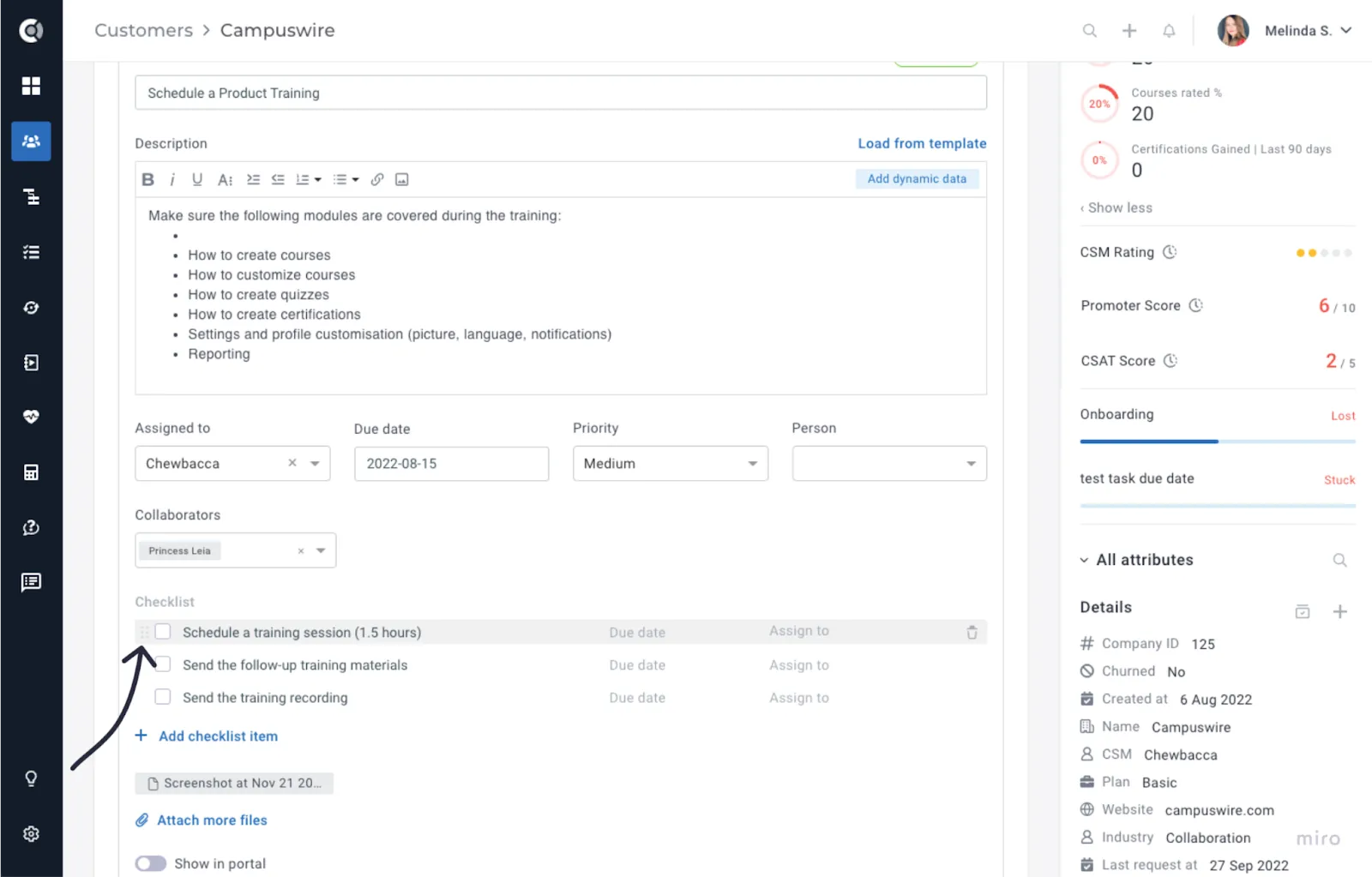Toggle italic formatting in description editor
This screenshot has height=877, width=1372.
tap(172, 179)
